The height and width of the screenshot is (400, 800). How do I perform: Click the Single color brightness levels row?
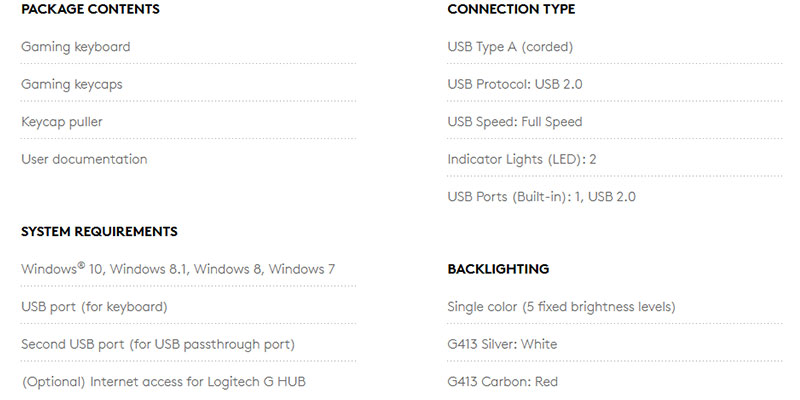(561, 306)
